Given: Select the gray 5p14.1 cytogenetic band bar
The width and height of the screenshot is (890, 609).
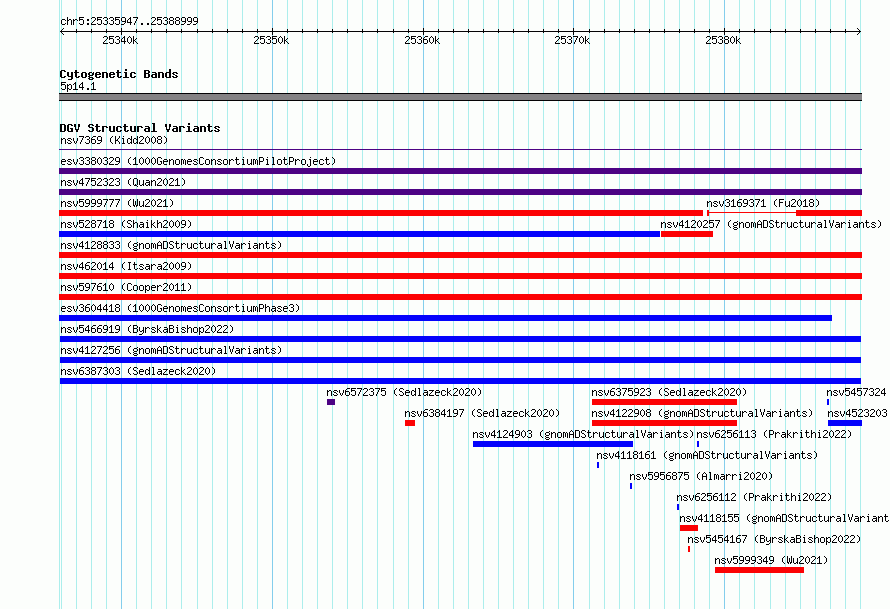Looking at the screenshot, I should point(460,97).
